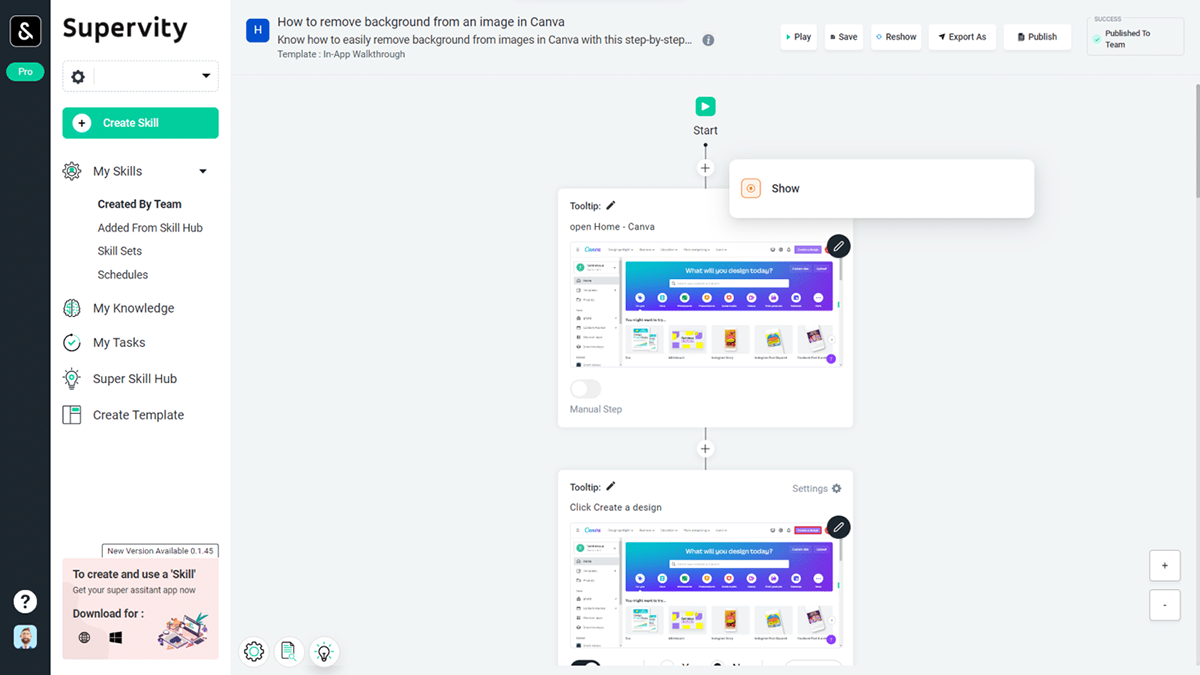Click the skill description info icon
Image resolution: width=1200 pixels, height=675 pixels.
click(708, 41)
